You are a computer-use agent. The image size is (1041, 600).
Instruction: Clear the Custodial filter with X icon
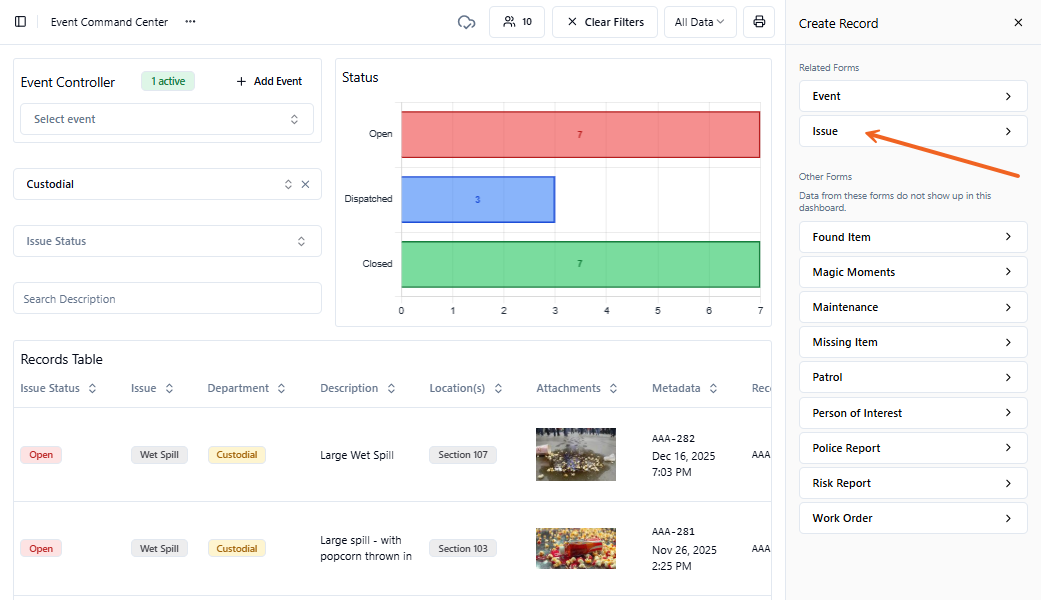click(306, 184)
